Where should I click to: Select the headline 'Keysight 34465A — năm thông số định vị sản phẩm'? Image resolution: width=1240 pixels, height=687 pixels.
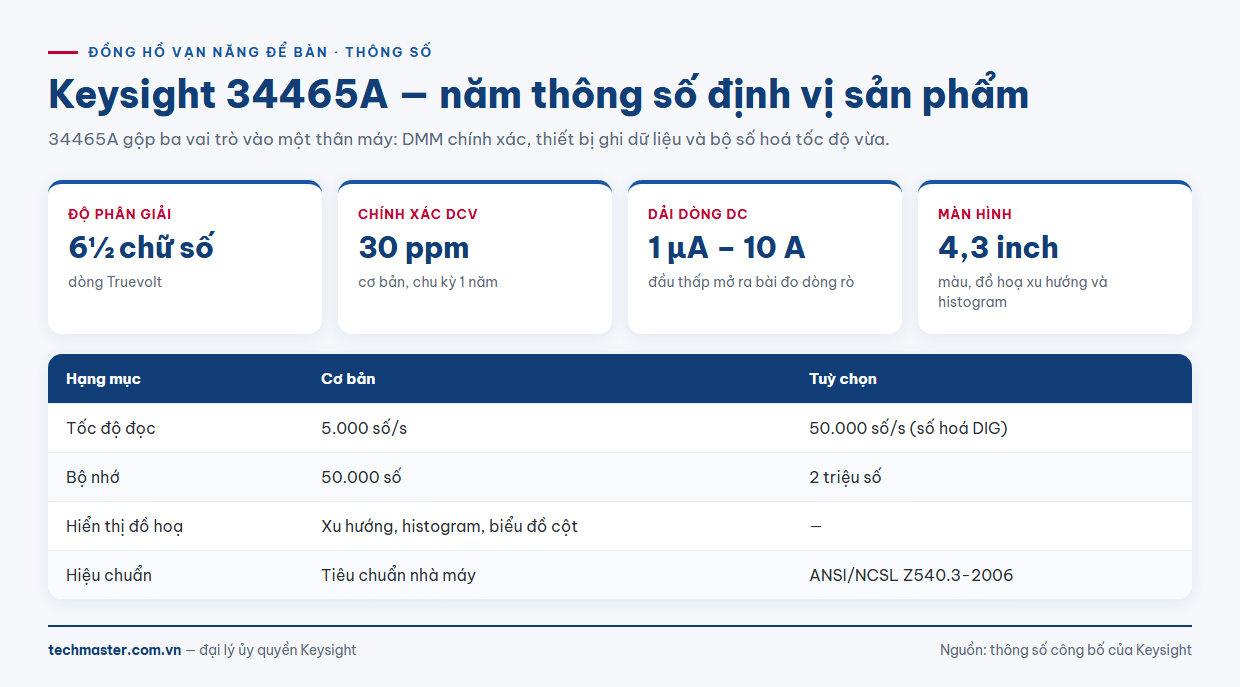click(538, 95)
